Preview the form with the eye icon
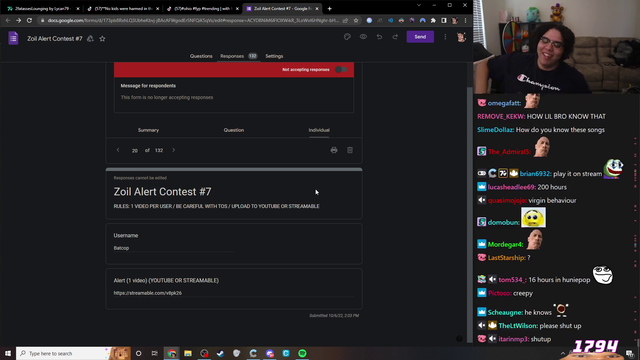This screenshot has height=360, width=640. pyautogui.click(x=363, y=37)
